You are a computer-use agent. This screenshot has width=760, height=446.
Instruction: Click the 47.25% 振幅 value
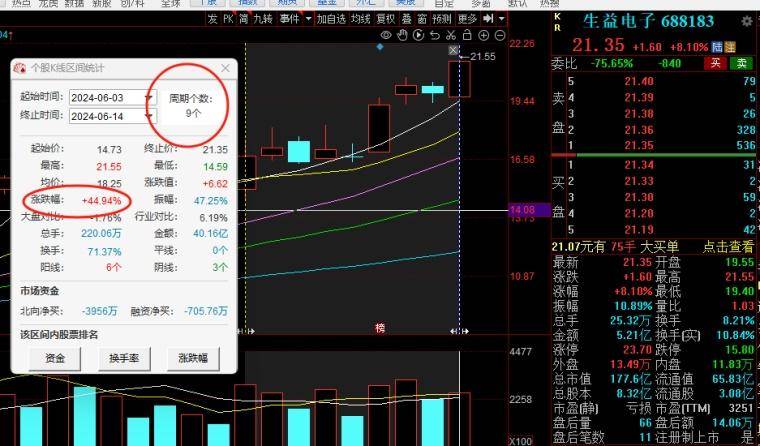pos(210,200)
